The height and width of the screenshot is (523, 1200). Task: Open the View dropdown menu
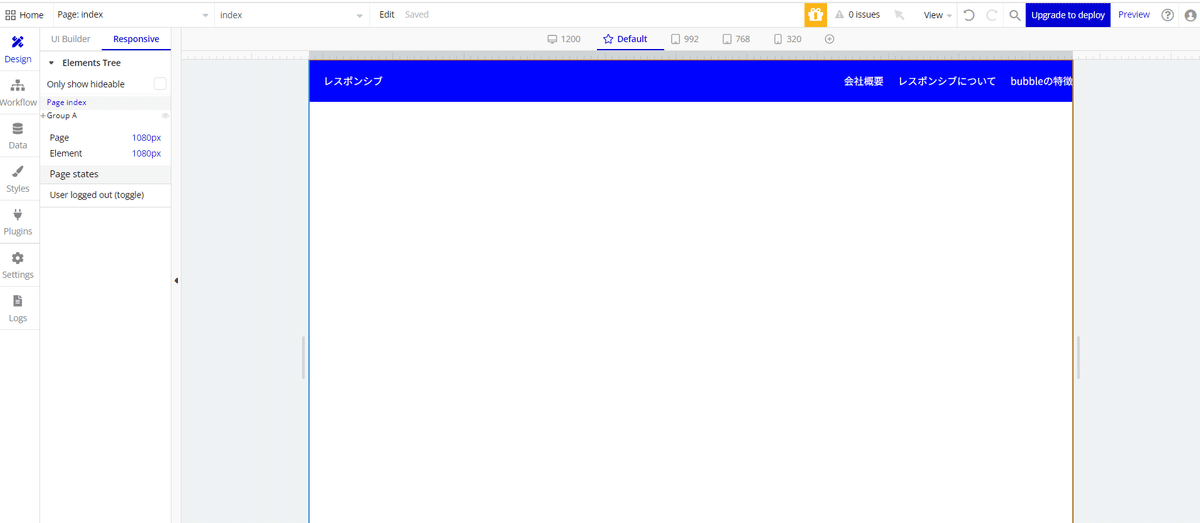(937, 15)
